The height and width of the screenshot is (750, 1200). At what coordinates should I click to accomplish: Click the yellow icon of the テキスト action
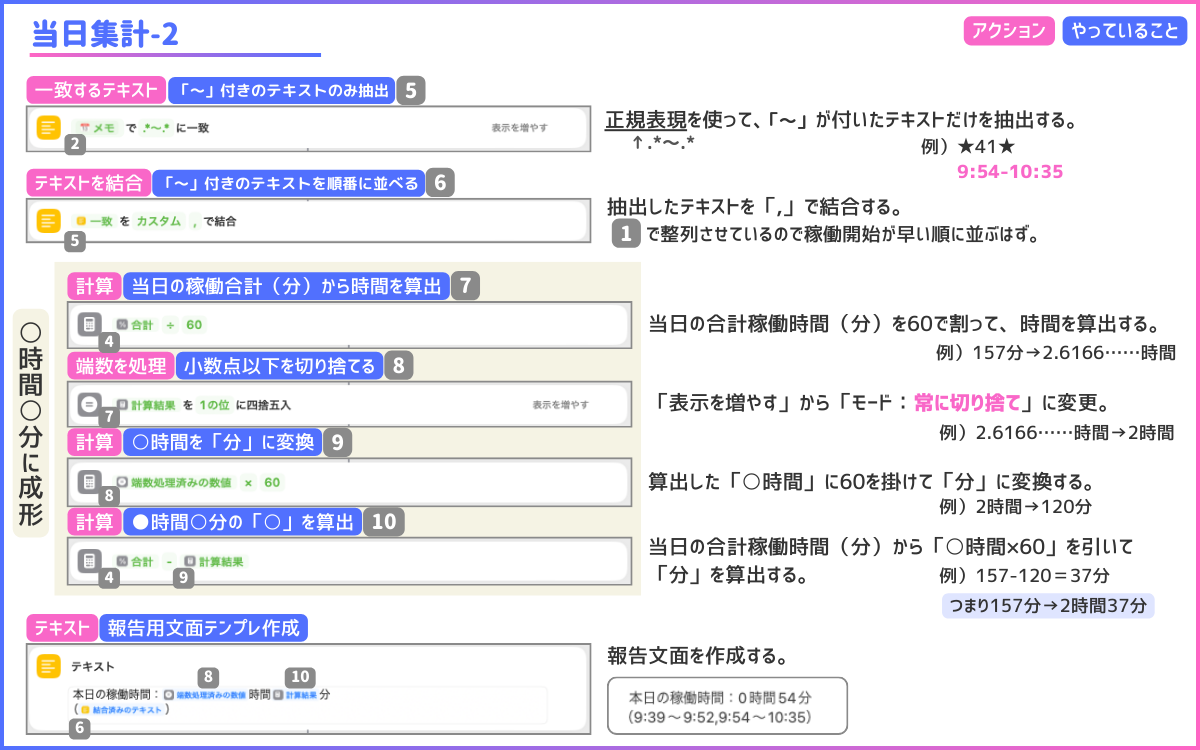[x=48, y=666]
